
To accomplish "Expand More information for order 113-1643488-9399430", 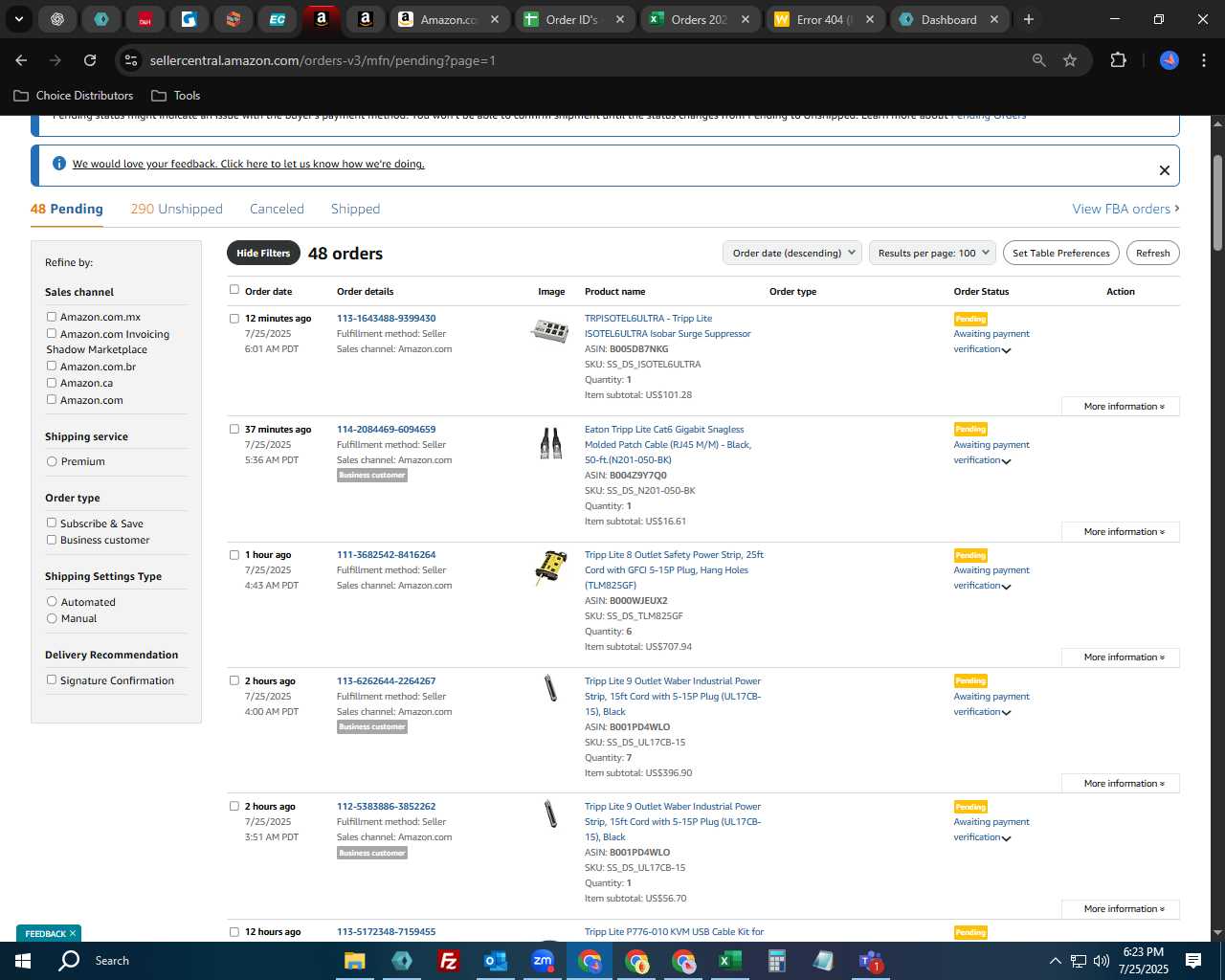I will click(1121, 407).
